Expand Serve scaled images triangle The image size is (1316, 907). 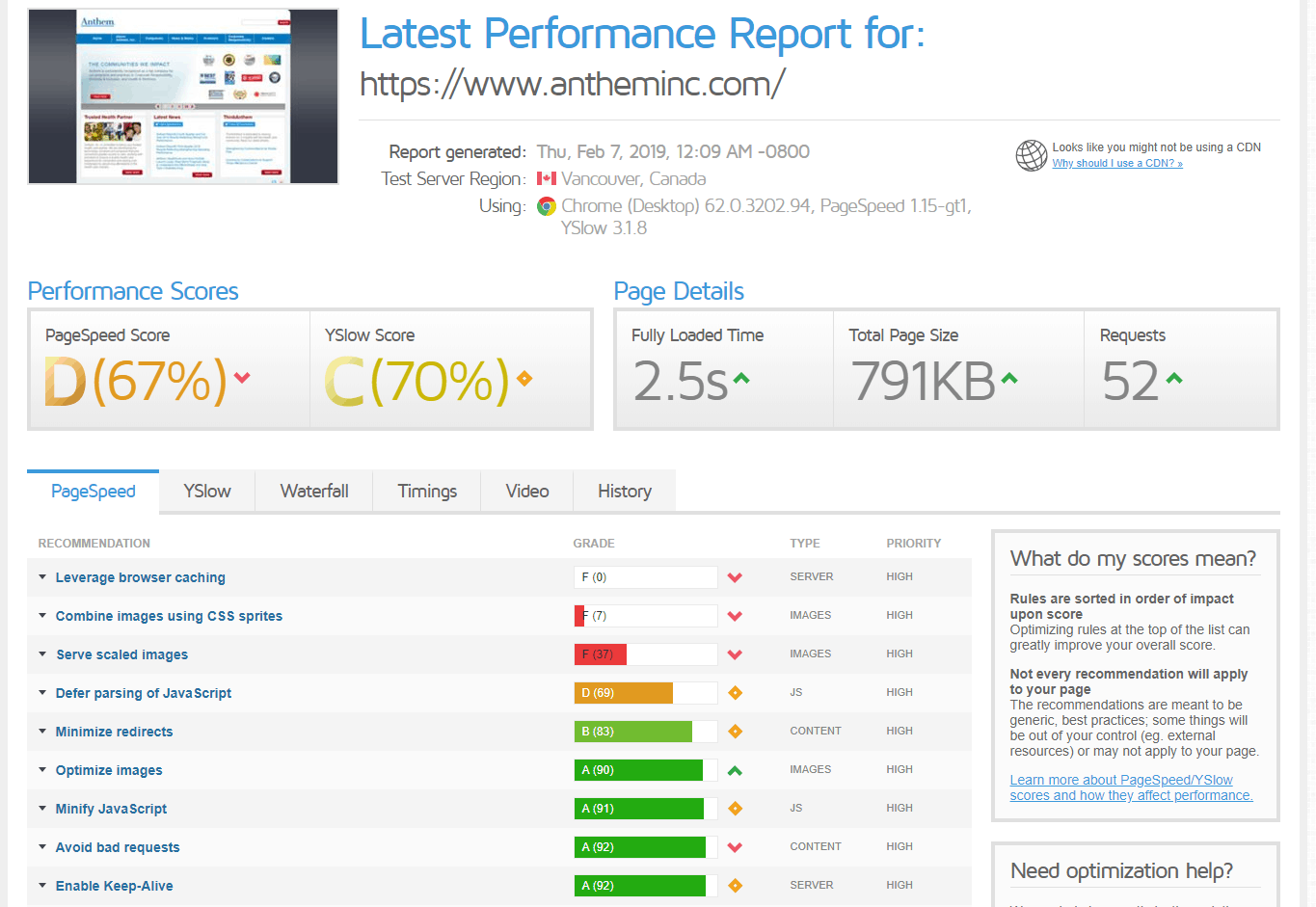pos(42,654)
